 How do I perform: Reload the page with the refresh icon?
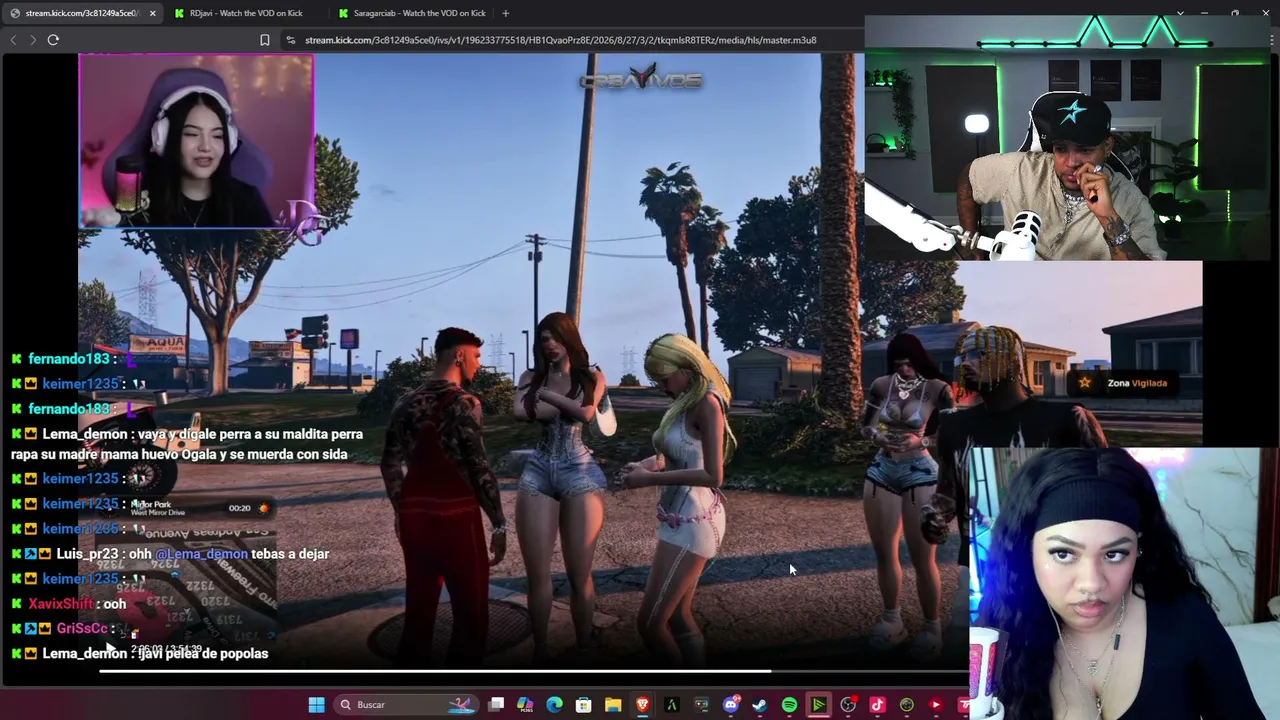pos(53,40)
